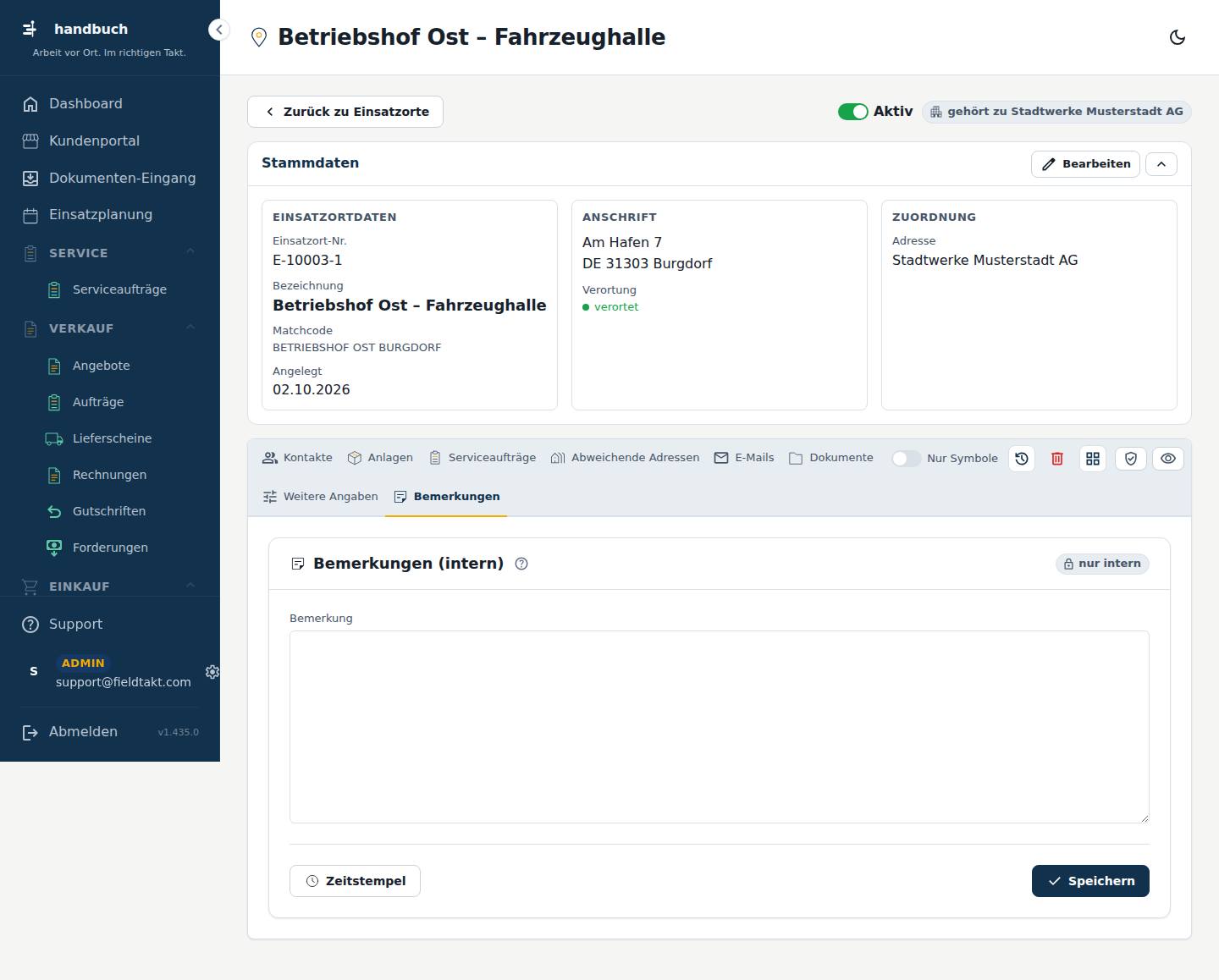Click the red trash delete icon
The width and height of the screenshot is (1219, 980).
tap(1057, 459)
